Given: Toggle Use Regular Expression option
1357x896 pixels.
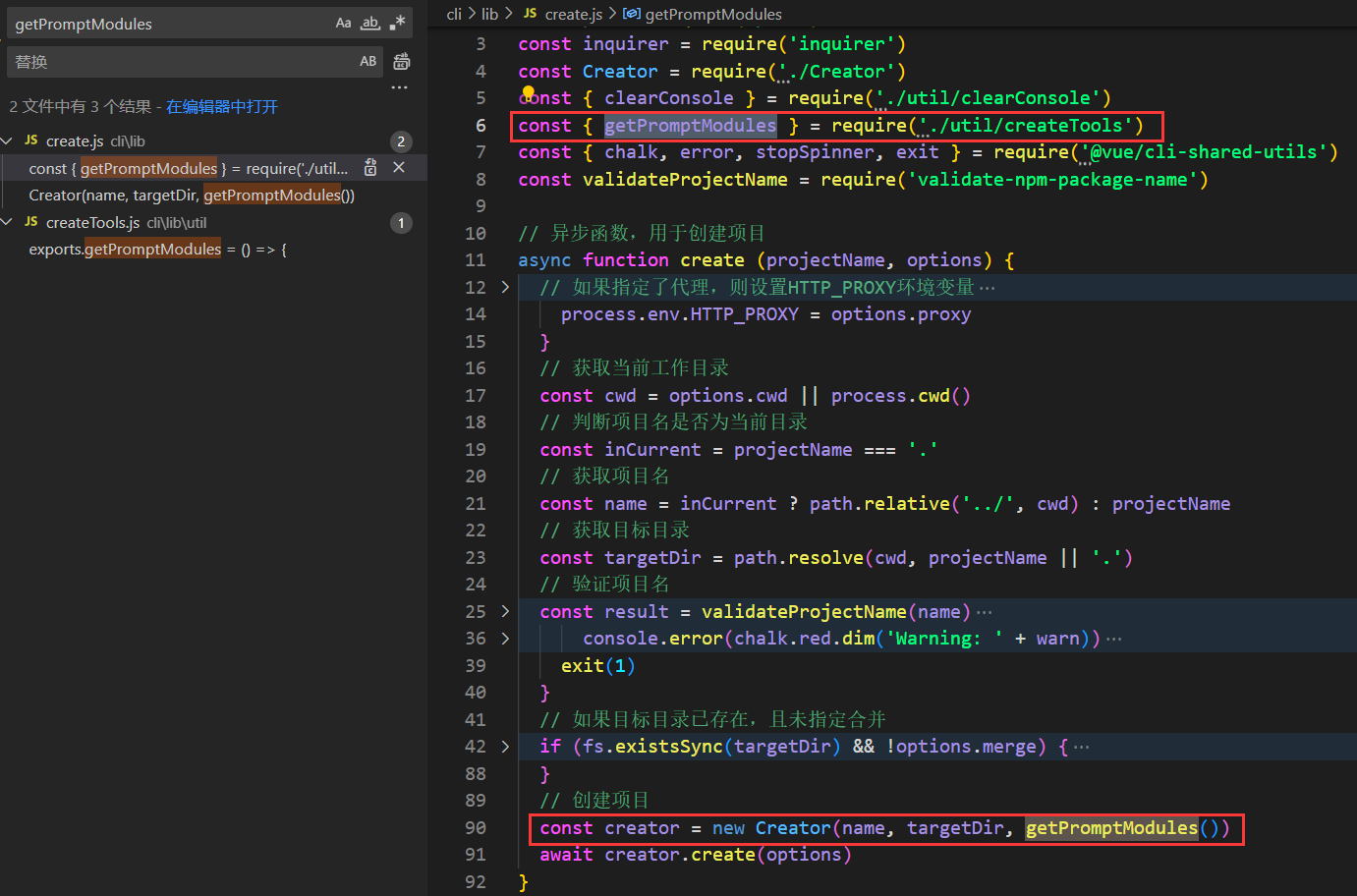Looking at the screenshot, I should 397,23.
